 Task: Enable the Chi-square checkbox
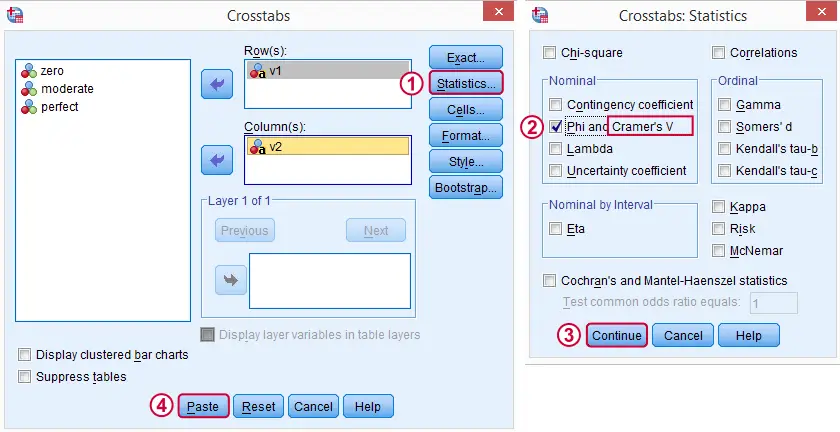(549, 52)
